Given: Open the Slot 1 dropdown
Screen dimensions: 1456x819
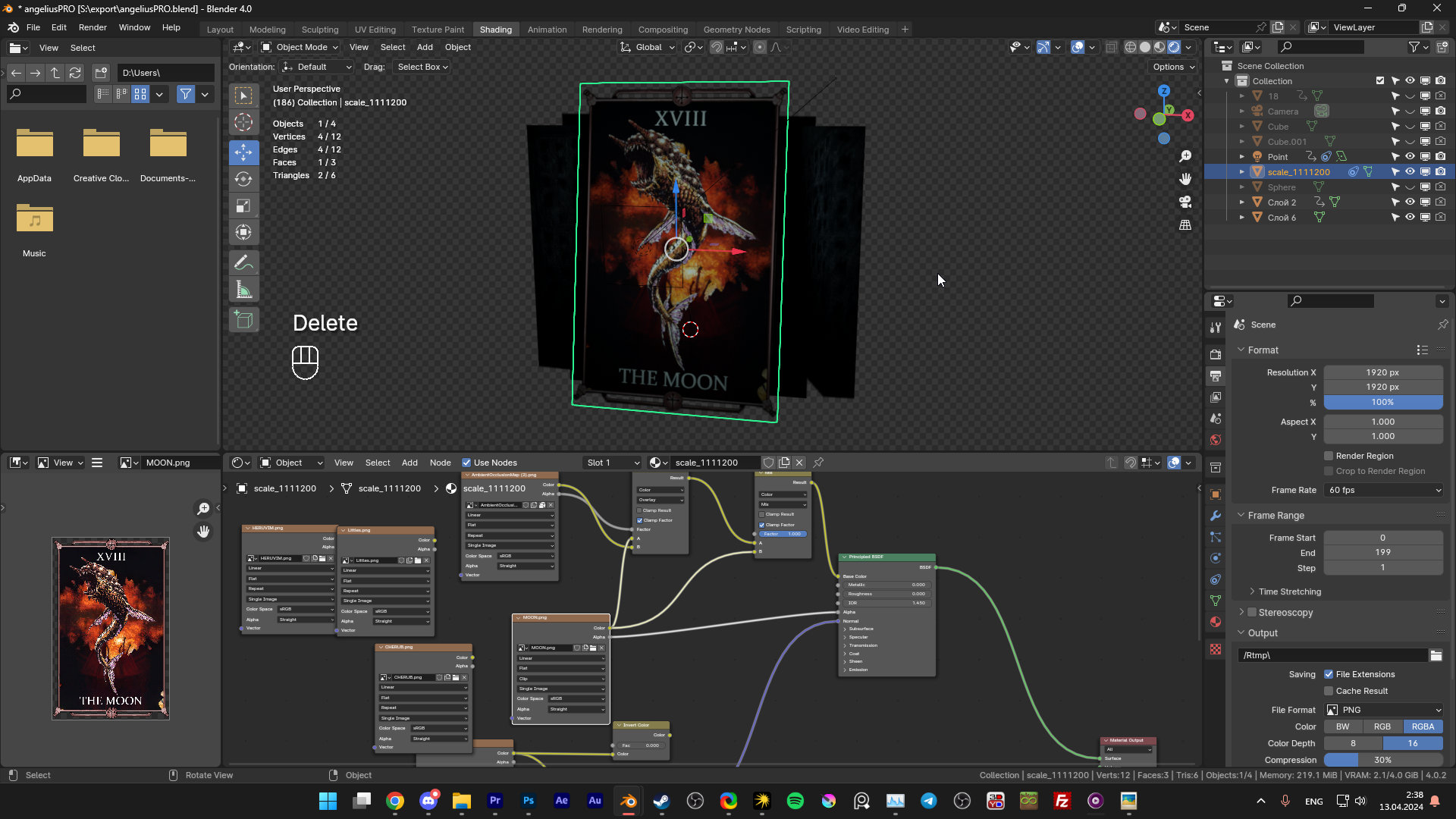Looking at the screenshot, I should [613, 463].
